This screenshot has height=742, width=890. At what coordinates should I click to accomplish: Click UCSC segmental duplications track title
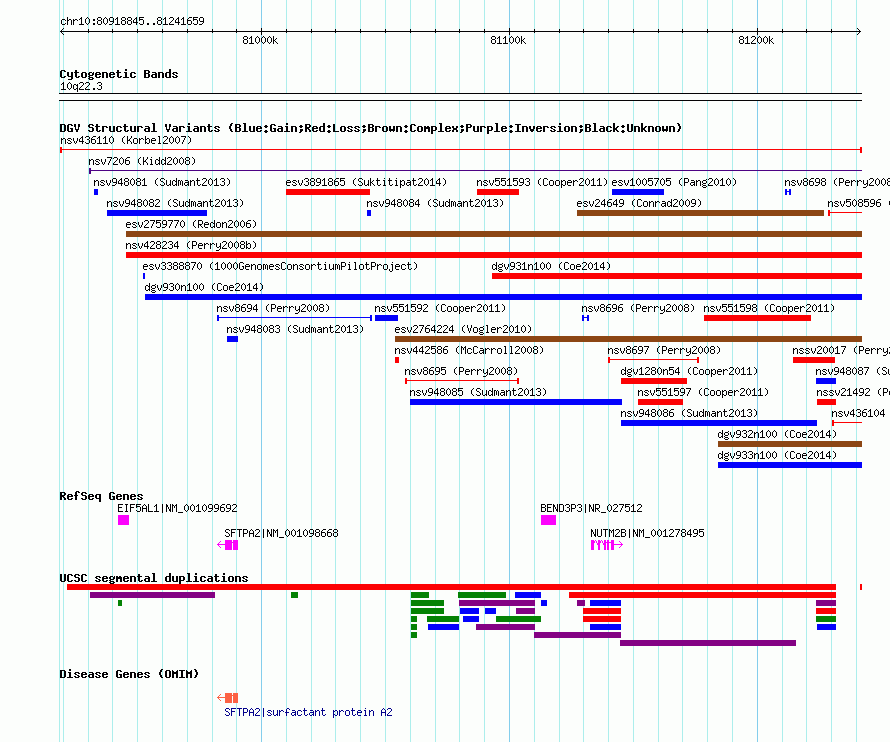tap(154, 578)
